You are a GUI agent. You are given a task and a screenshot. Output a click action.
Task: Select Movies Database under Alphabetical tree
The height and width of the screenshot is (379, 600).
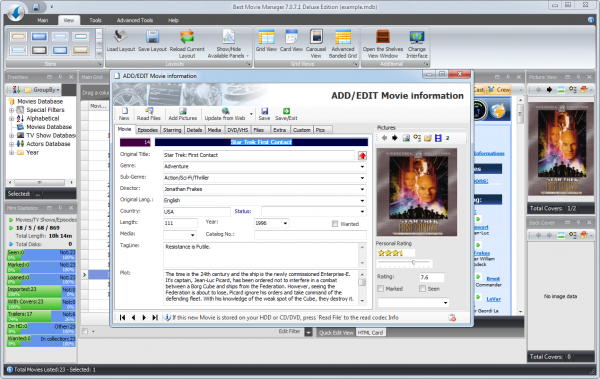[49, 127]
